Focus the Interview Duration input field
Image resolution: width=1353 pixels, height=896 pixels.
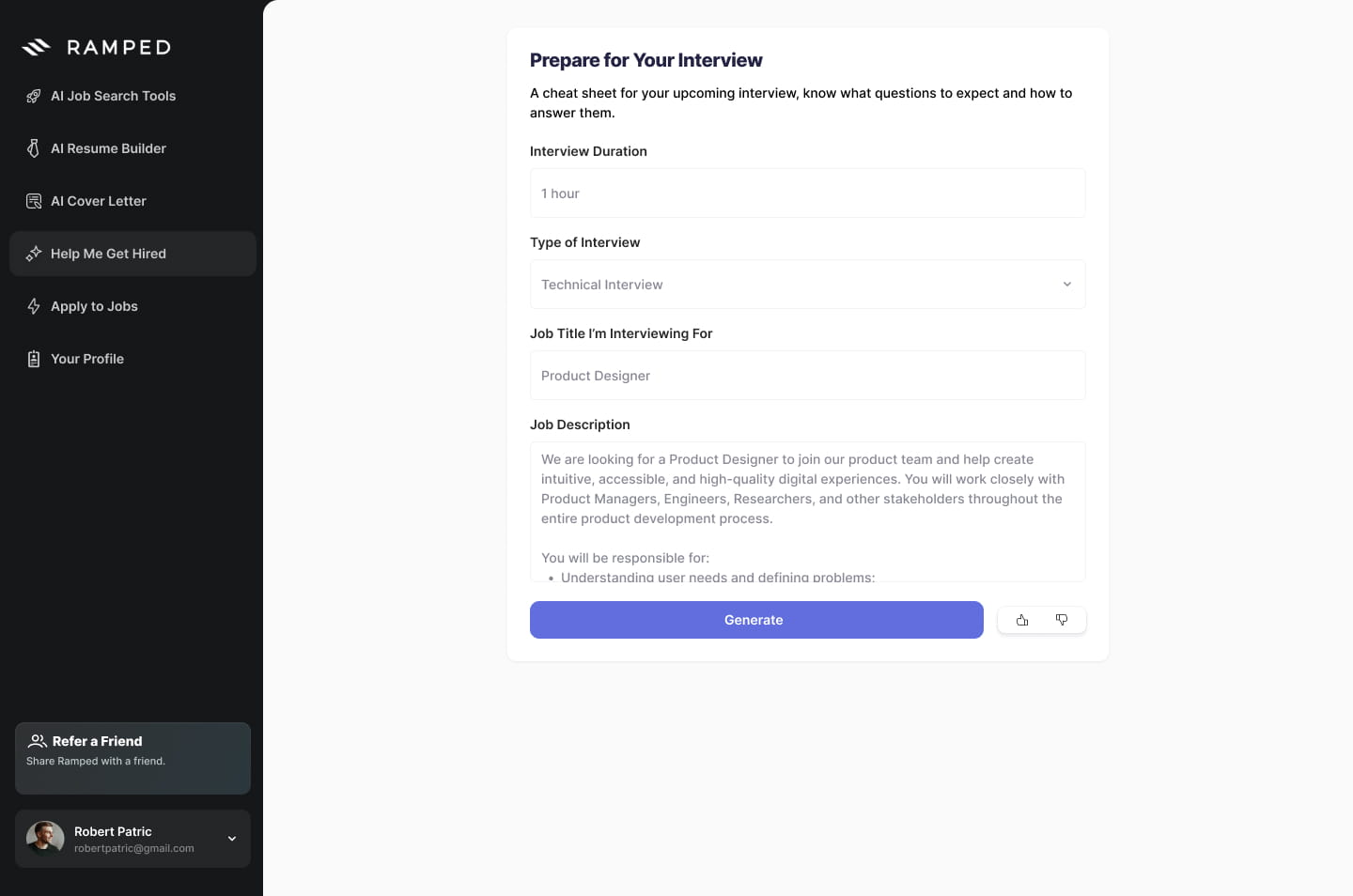807,193
